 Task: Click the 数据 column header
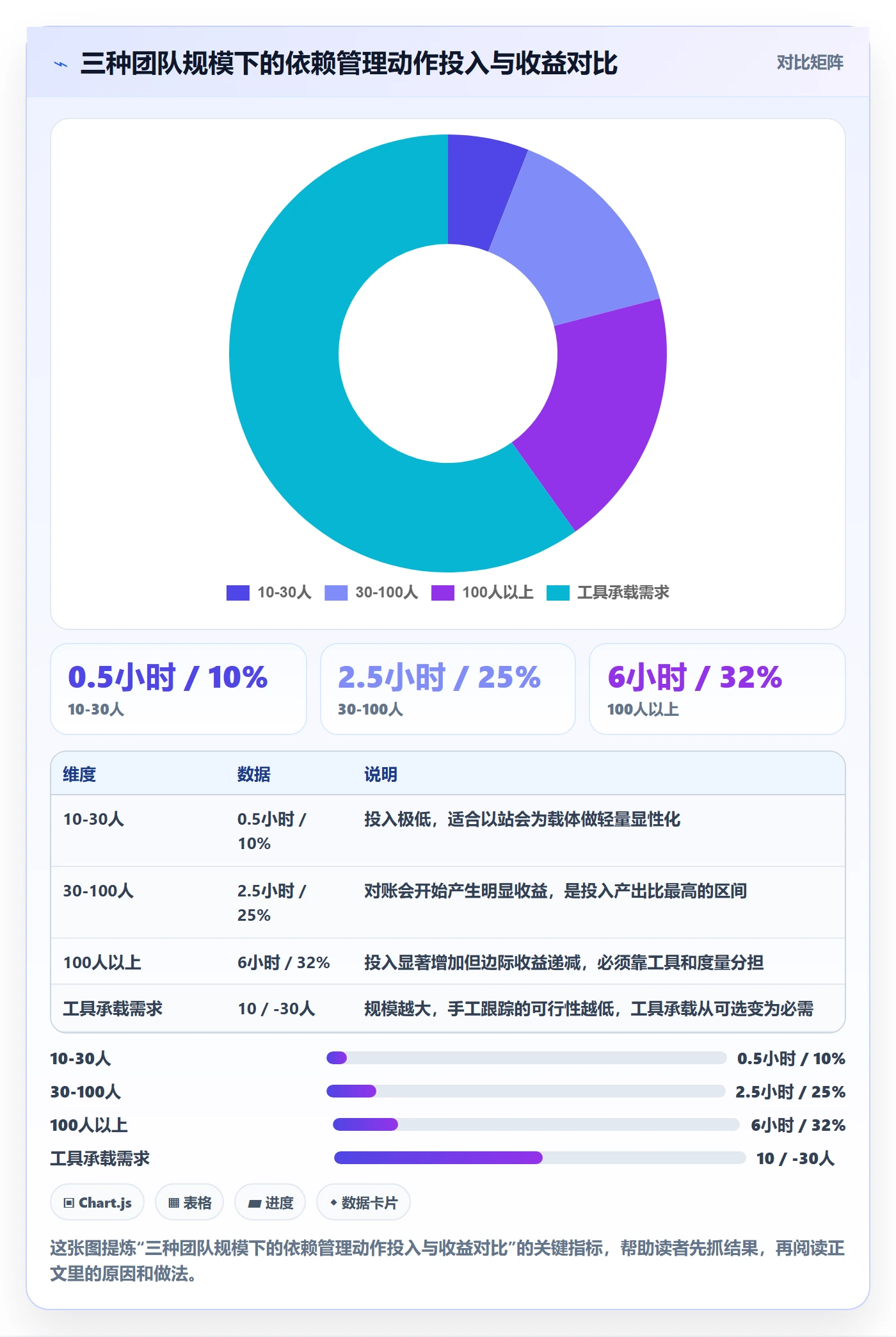pyautogui.click(x=254, y=774)
